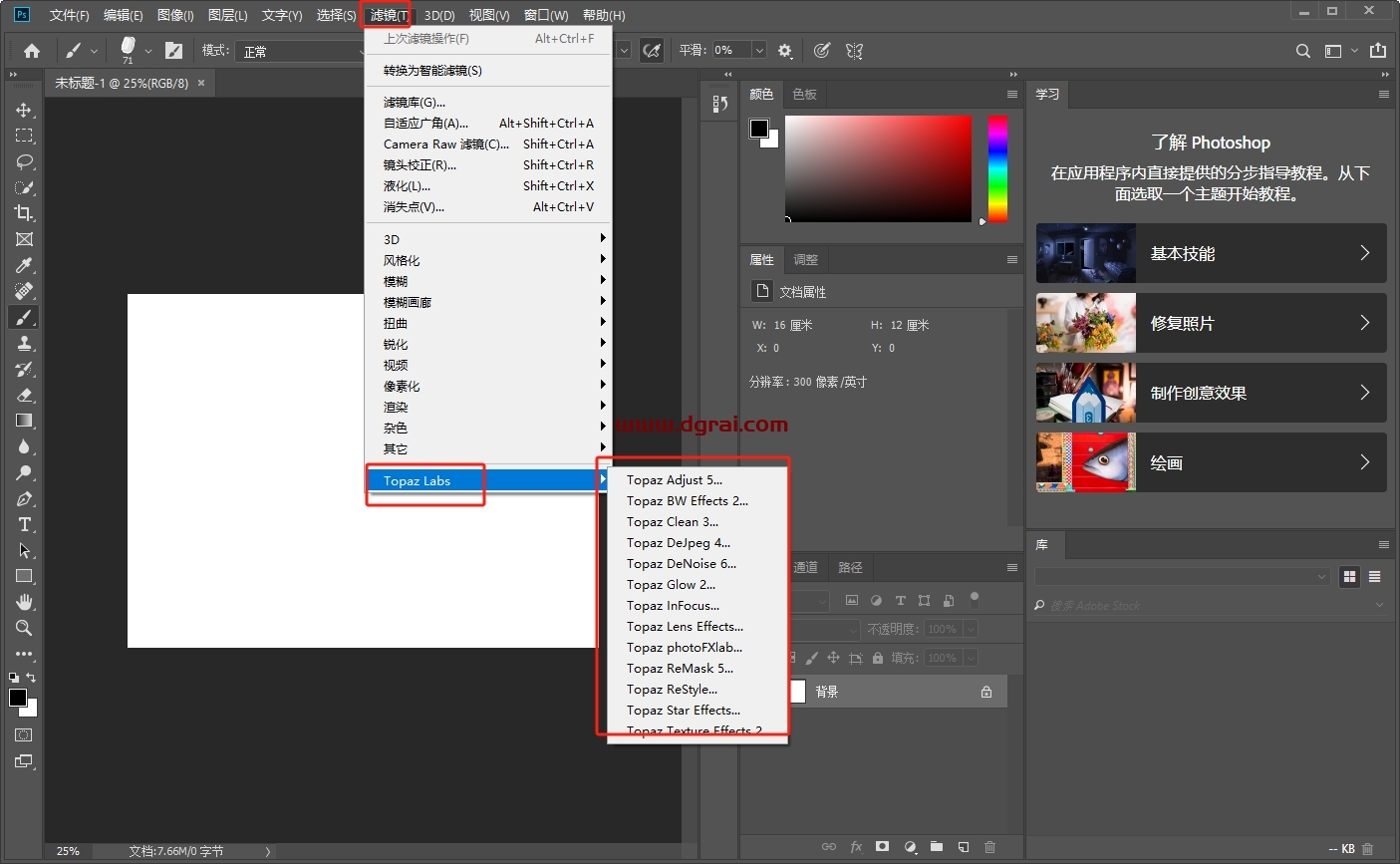Toggle lock image pixels brush icon

click(x=812, y=658)
